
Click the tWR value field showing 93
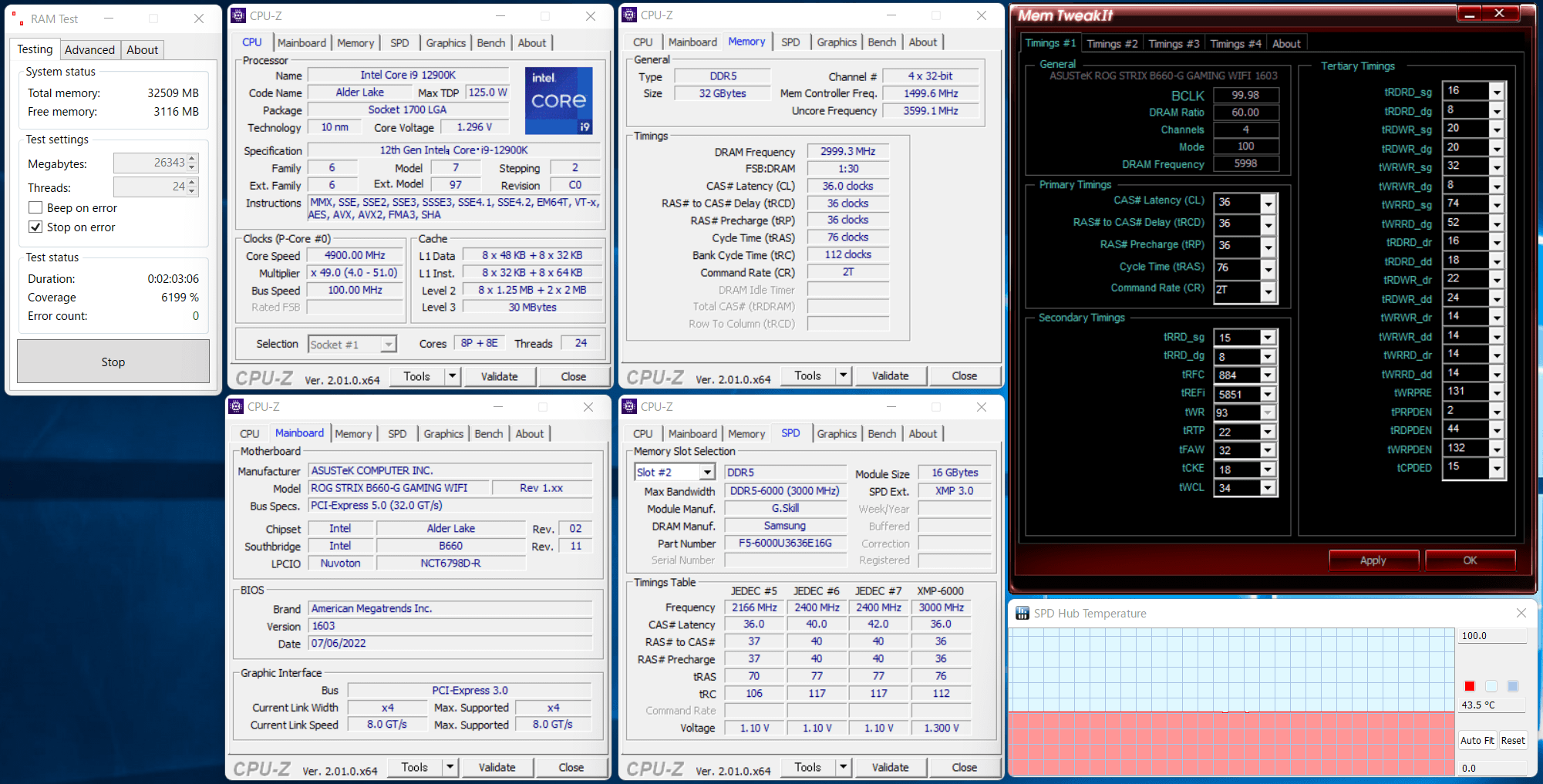[1238, 412]
